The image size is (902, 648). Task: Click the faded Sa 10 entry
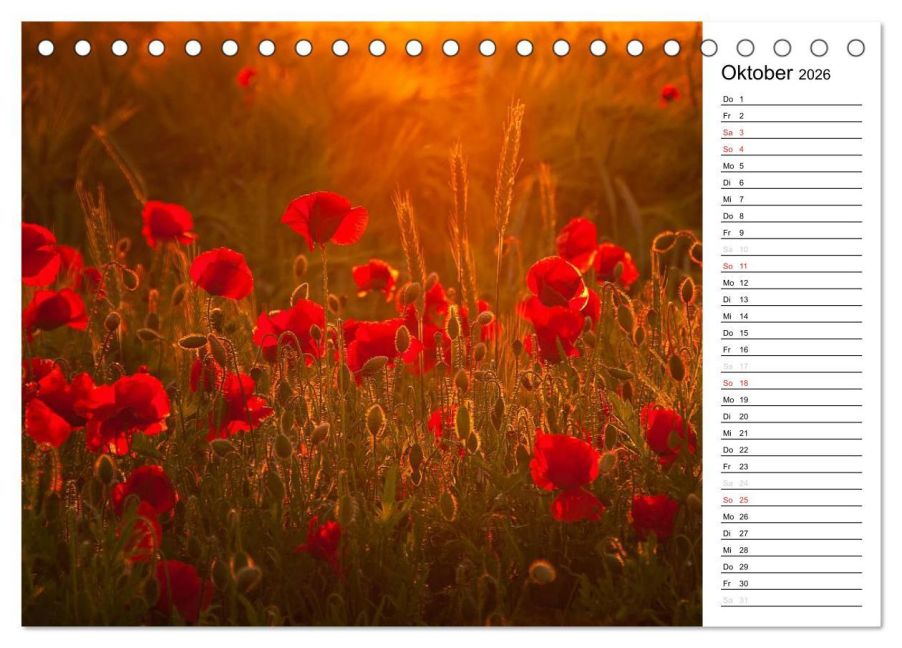click(x=792, y=249)
